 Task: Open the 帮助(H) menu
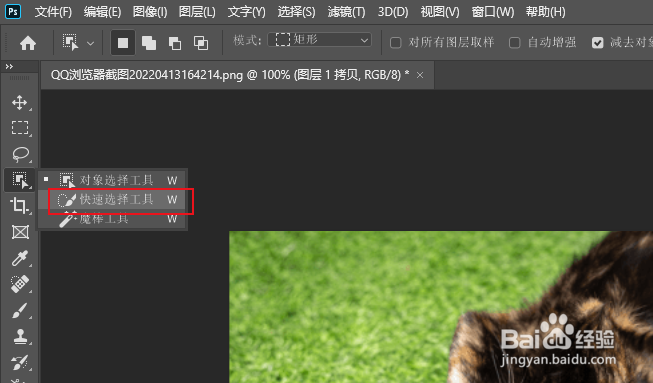click(x=545, y=12)
